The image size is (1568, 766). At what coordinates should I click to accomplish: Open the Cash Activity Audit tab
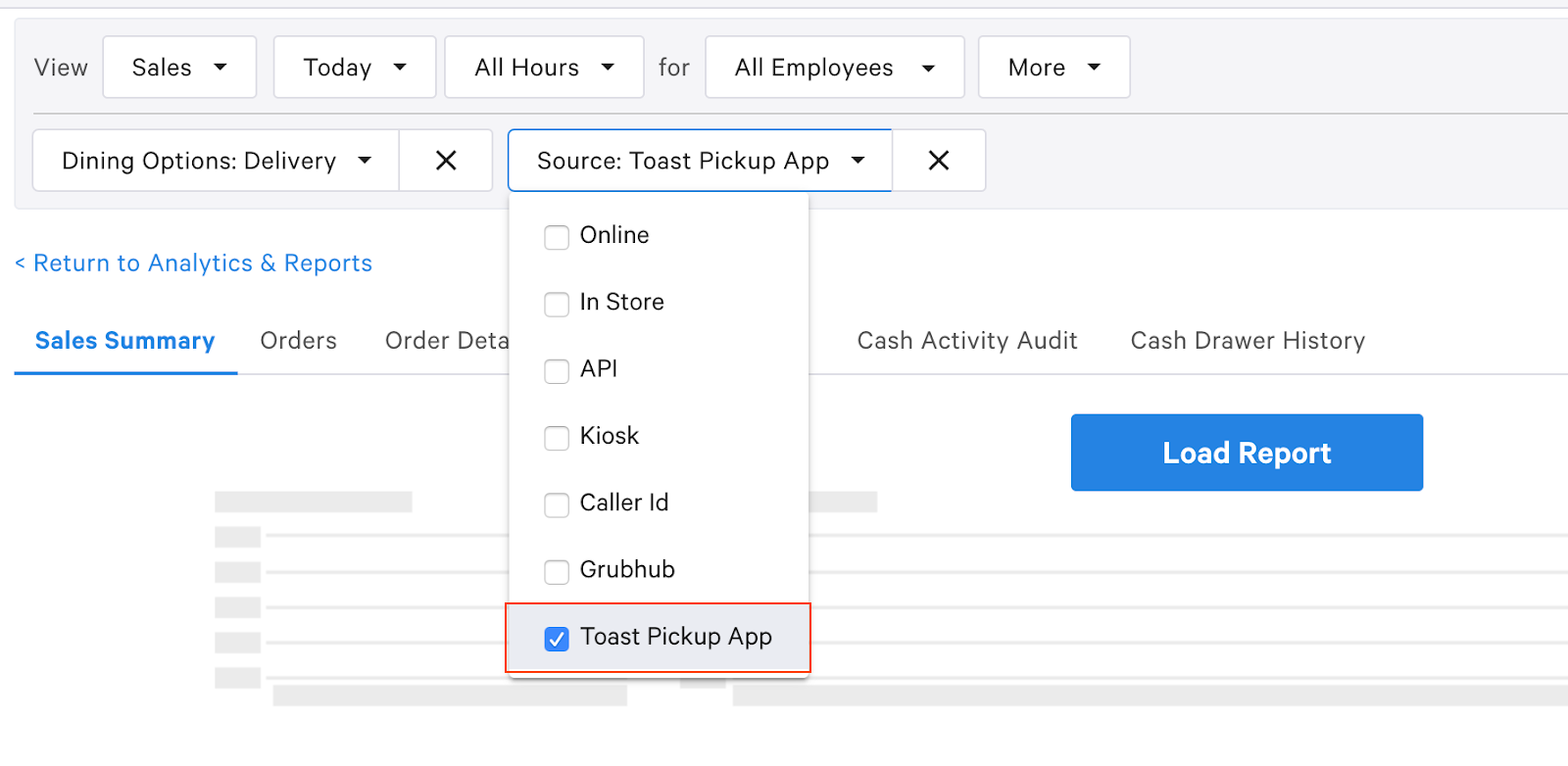(966, 341)
